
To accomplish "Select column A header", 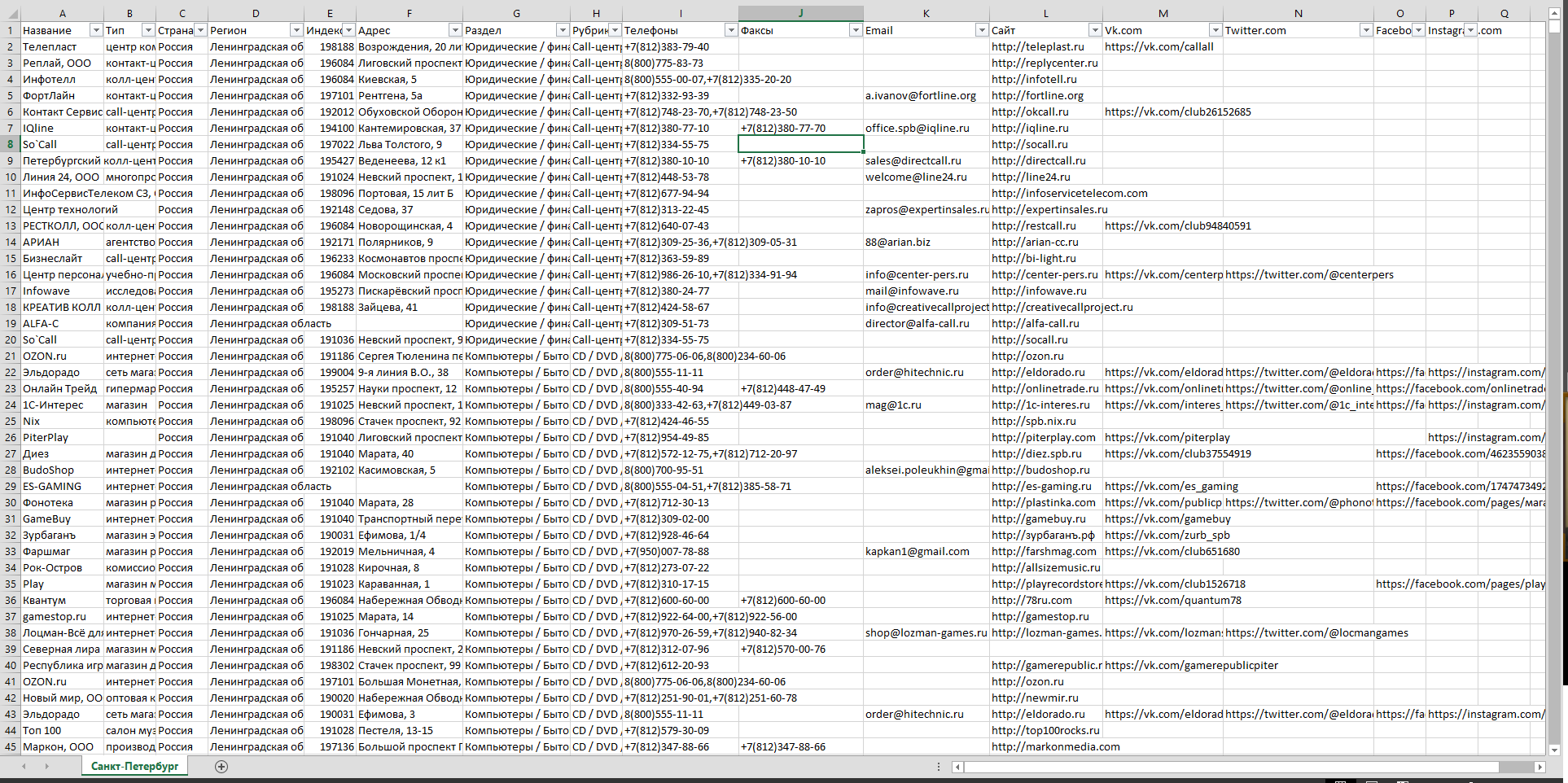I will point(63,14).
